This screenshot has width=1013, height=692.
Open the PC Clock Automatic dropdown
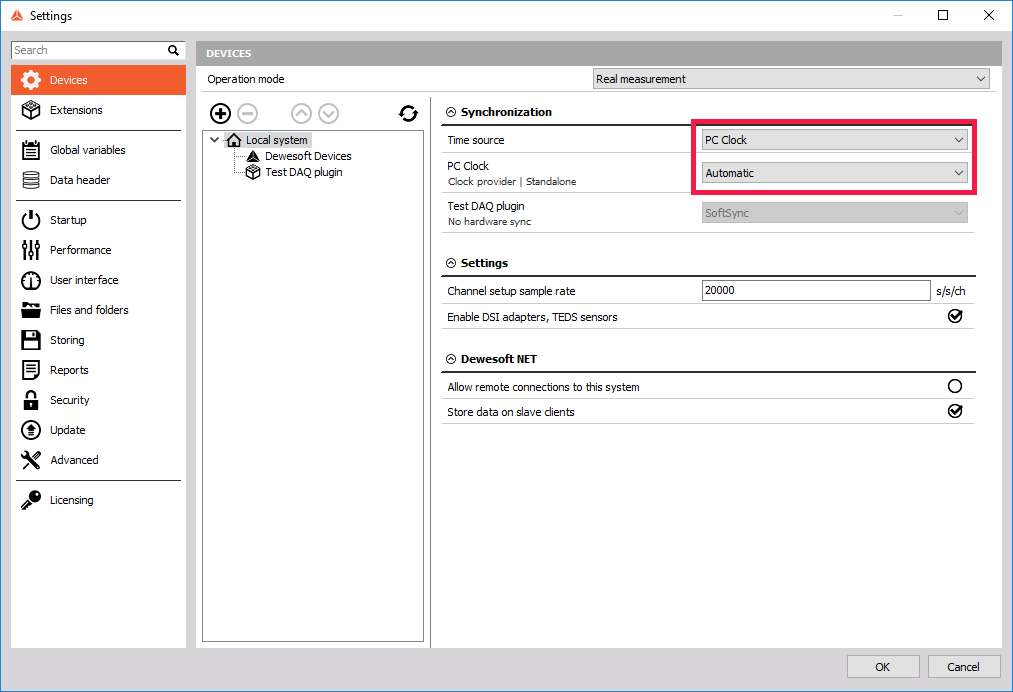coord(835,173)
